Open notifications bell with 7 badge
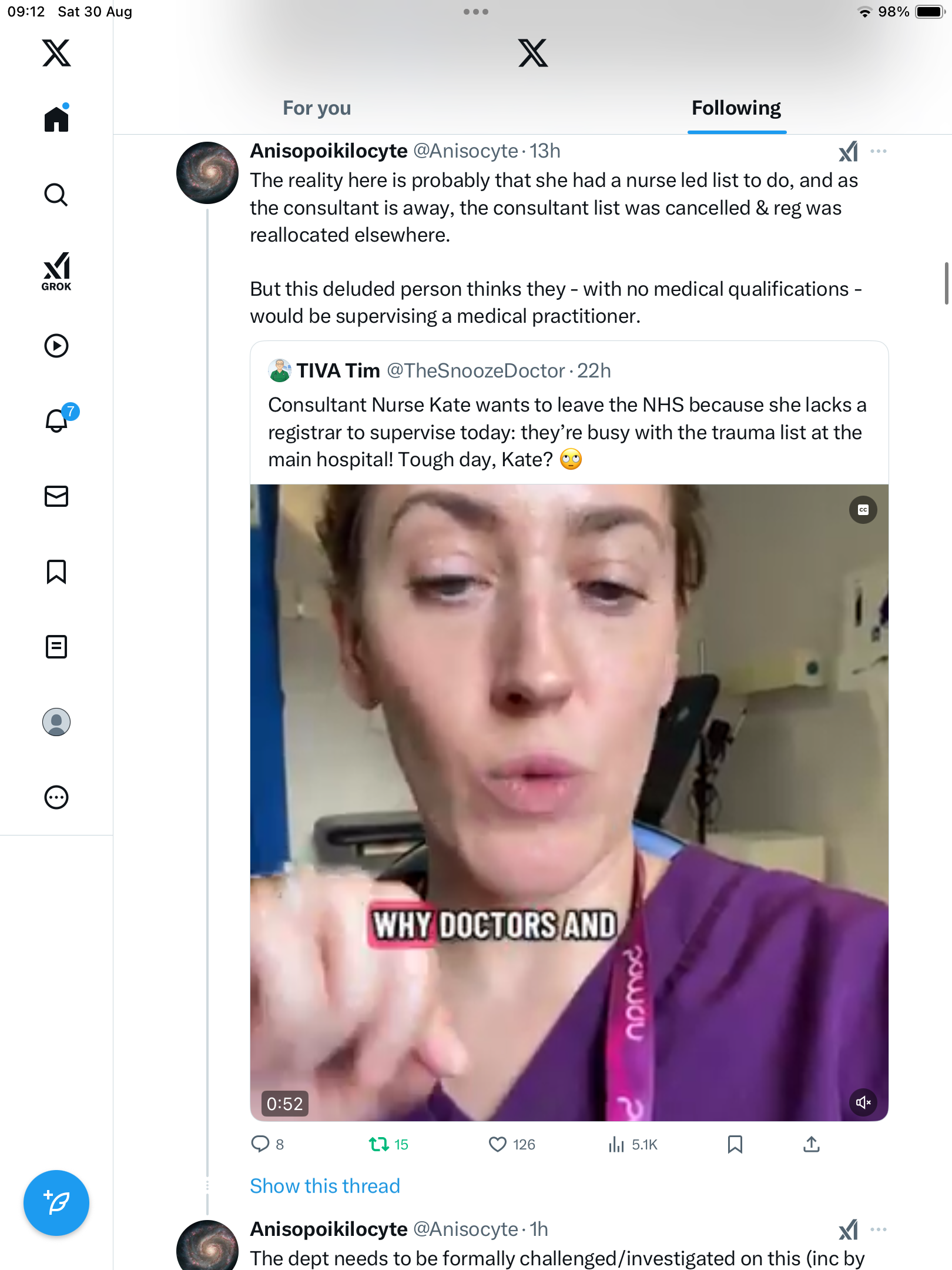The width and height of the screenshot is (952, 1270). click(x=57, y=420)
